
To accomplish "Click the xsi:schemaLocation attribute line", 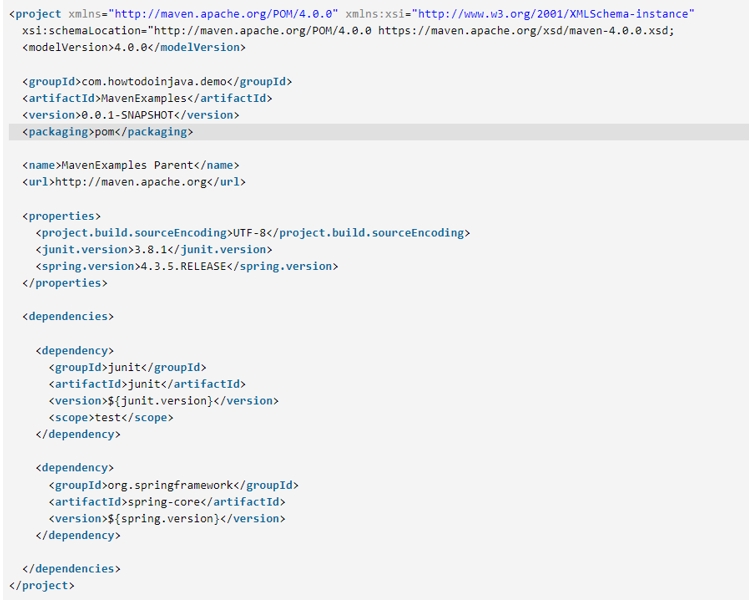I will pos(348,31).
